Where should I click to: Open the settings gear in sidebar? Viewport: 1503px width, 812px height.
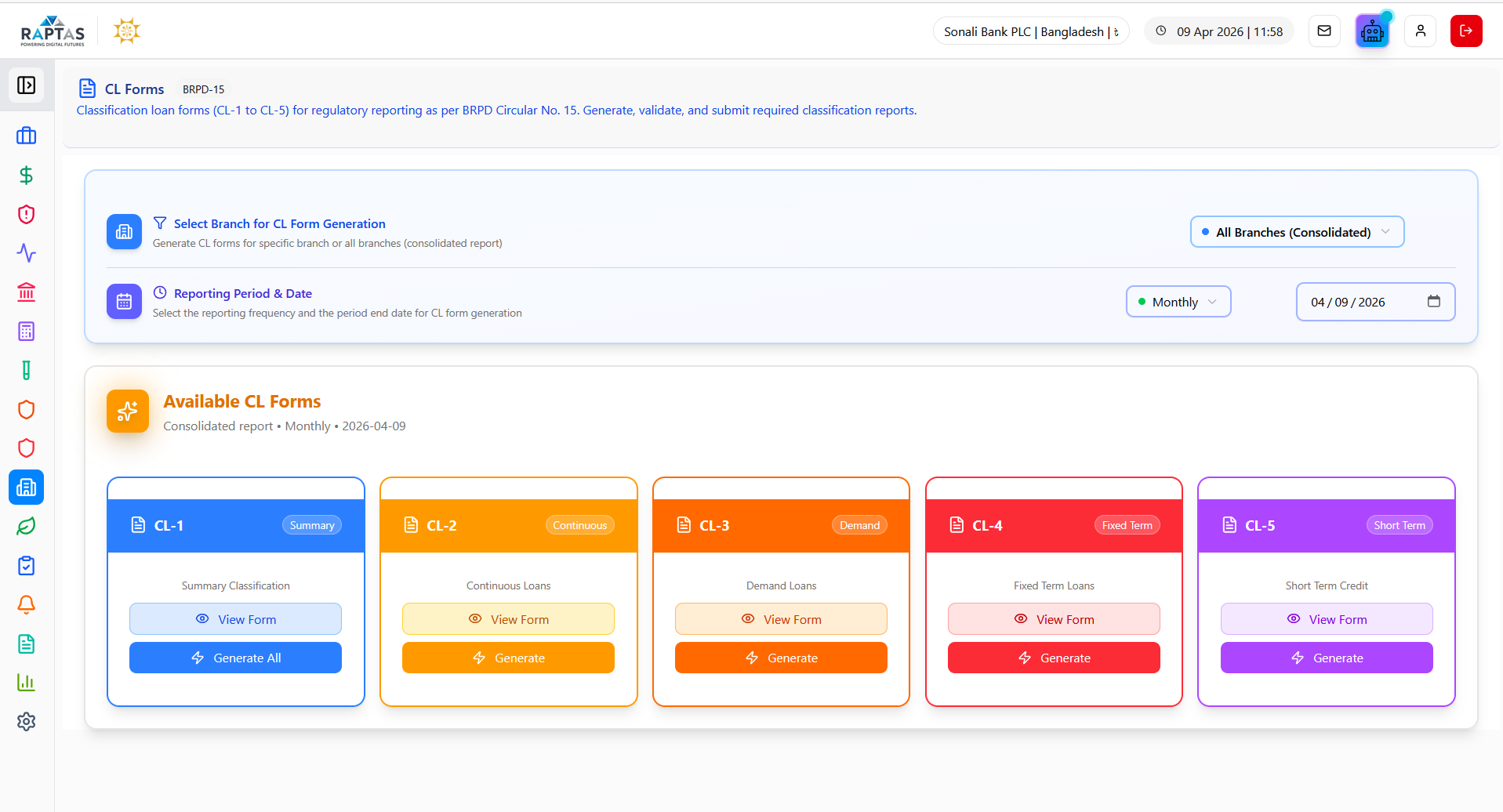click(x=26, y=721)
